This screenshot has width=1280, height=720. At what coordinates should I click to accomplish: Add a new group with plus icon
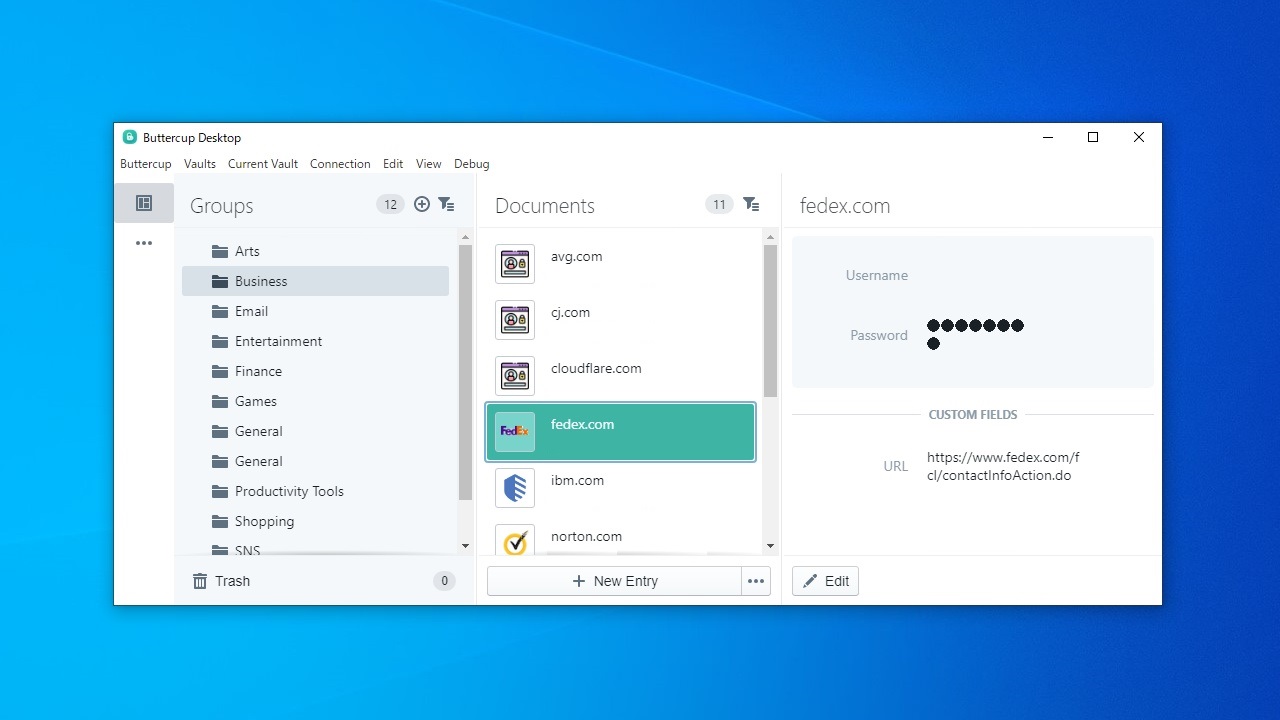[422, 204]
